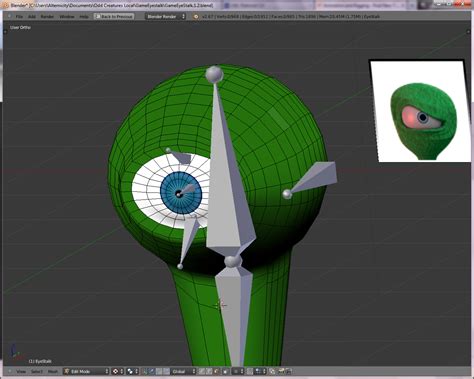Open the pivot point dropdown

[x=131, y=371]
